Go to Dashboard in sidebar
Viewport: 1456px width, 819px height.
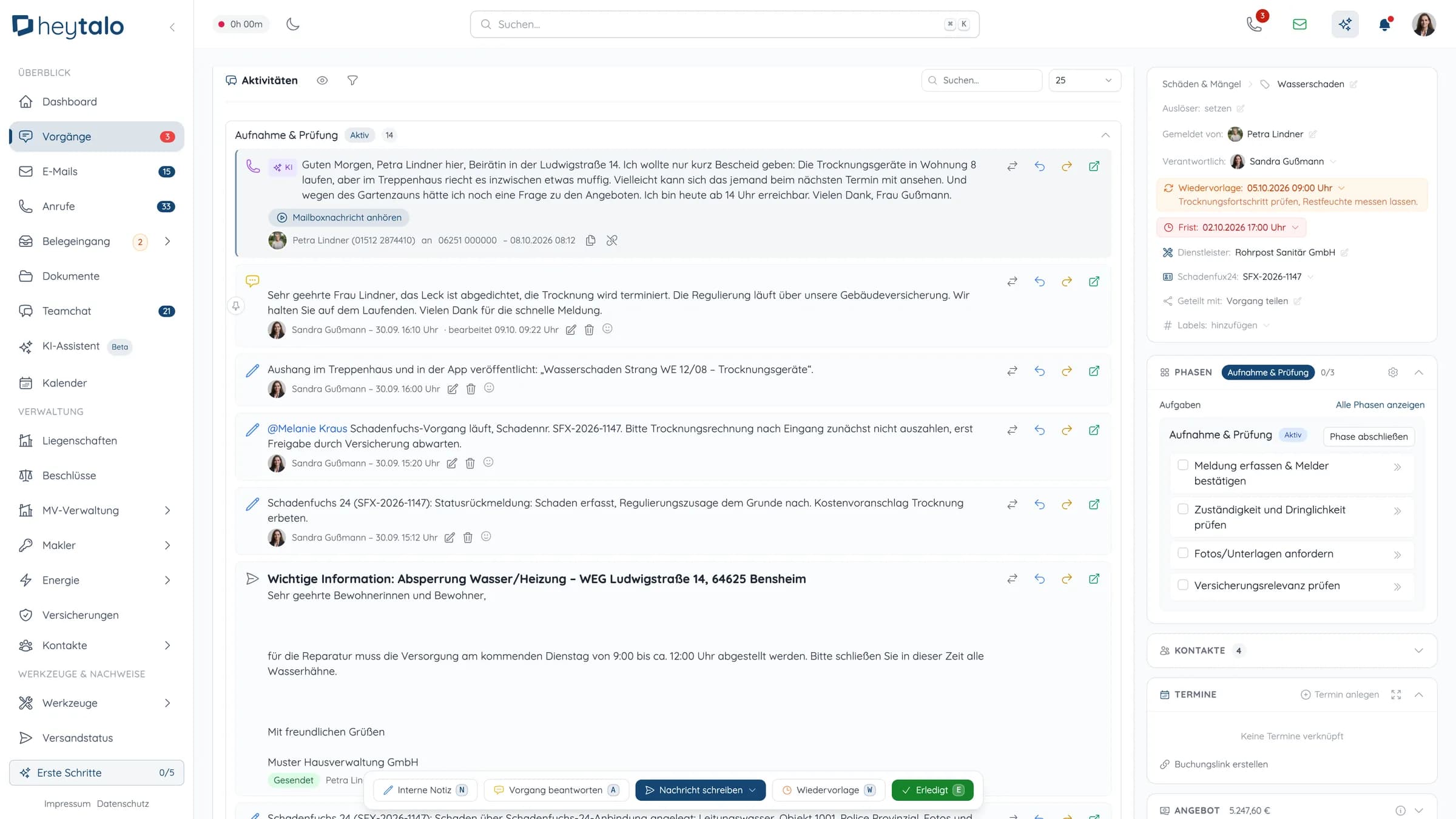click(96, 101)
